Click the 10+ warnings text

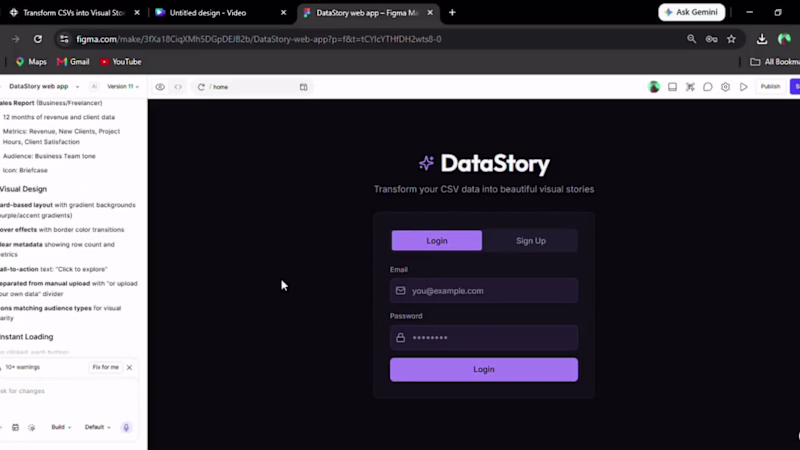(22, 367)
